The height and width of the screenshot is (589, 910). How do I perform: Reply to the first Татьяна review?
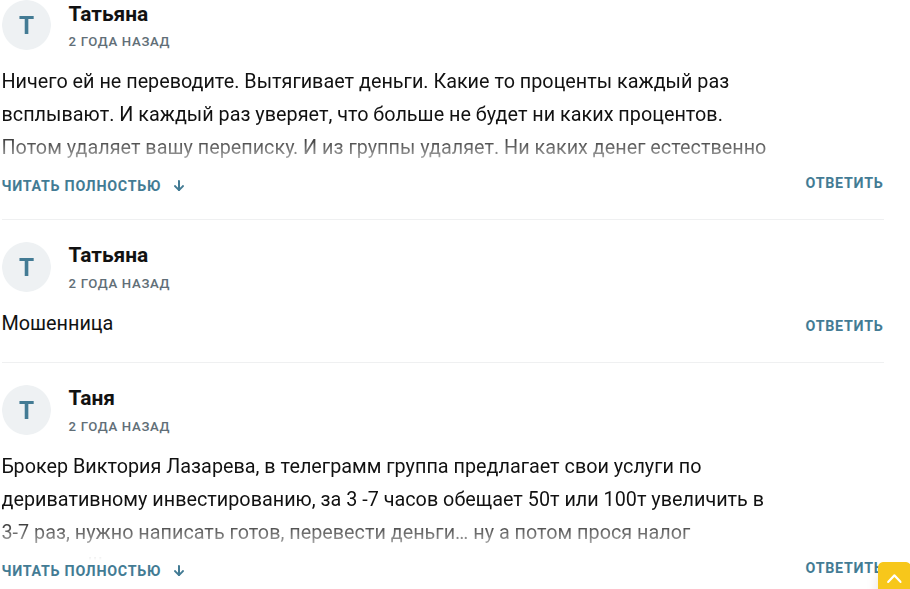click(843, 183)
